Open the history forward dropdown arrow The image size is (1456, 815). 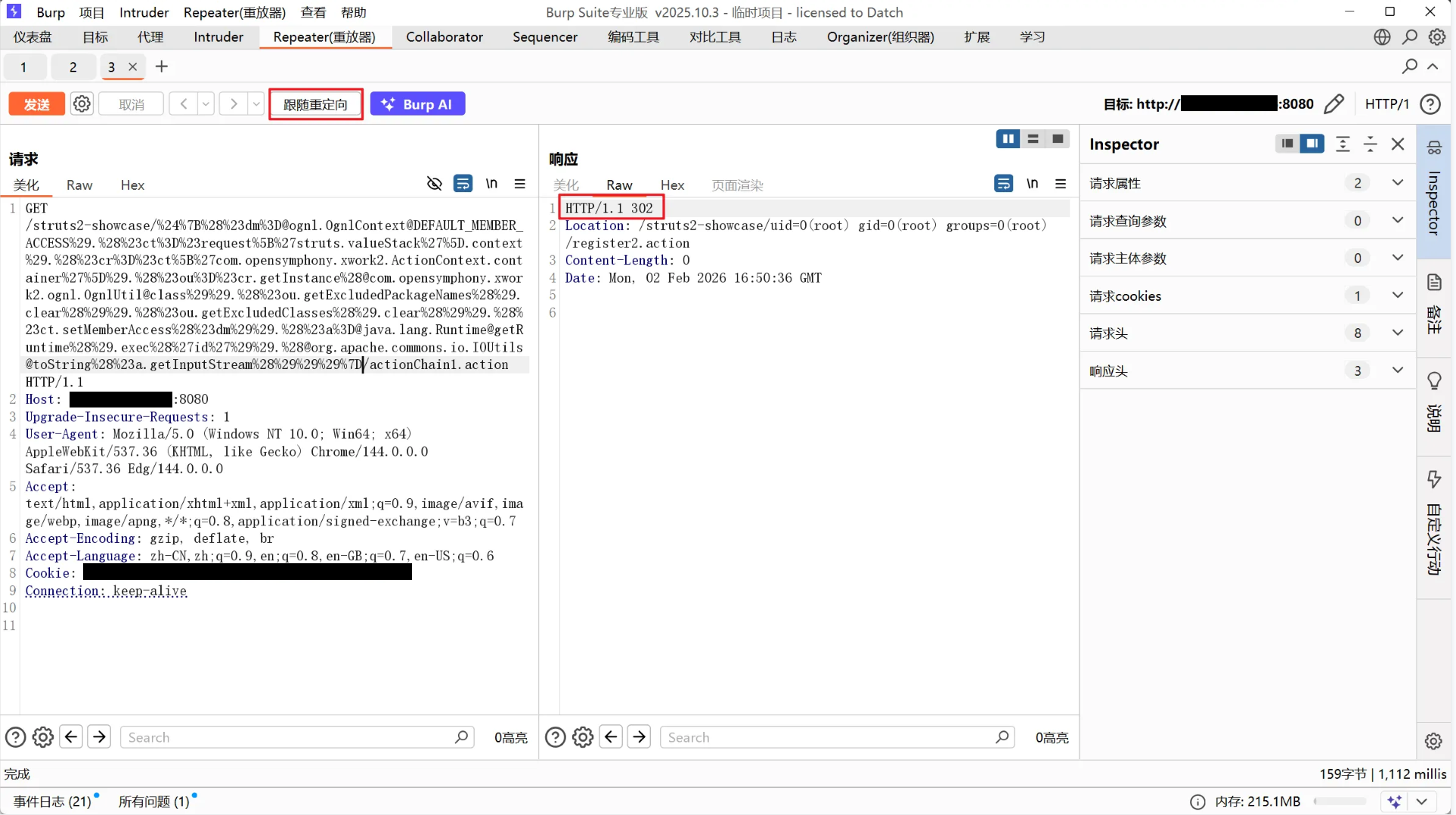256,104
